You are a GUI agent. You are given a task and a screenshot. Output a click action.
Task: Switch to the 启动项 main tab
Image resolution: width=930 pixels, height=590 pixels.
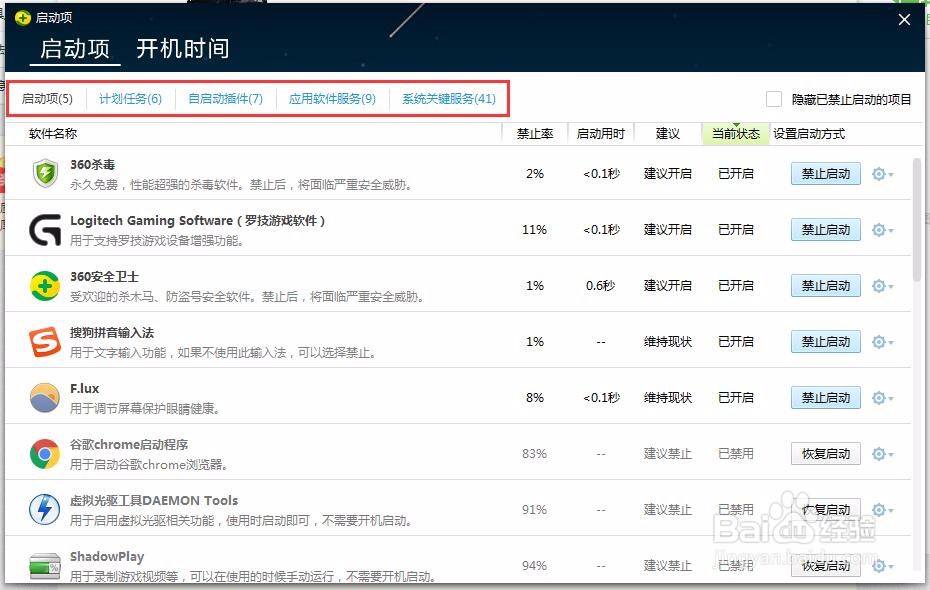pyautogui.click(x=75, y=49)
